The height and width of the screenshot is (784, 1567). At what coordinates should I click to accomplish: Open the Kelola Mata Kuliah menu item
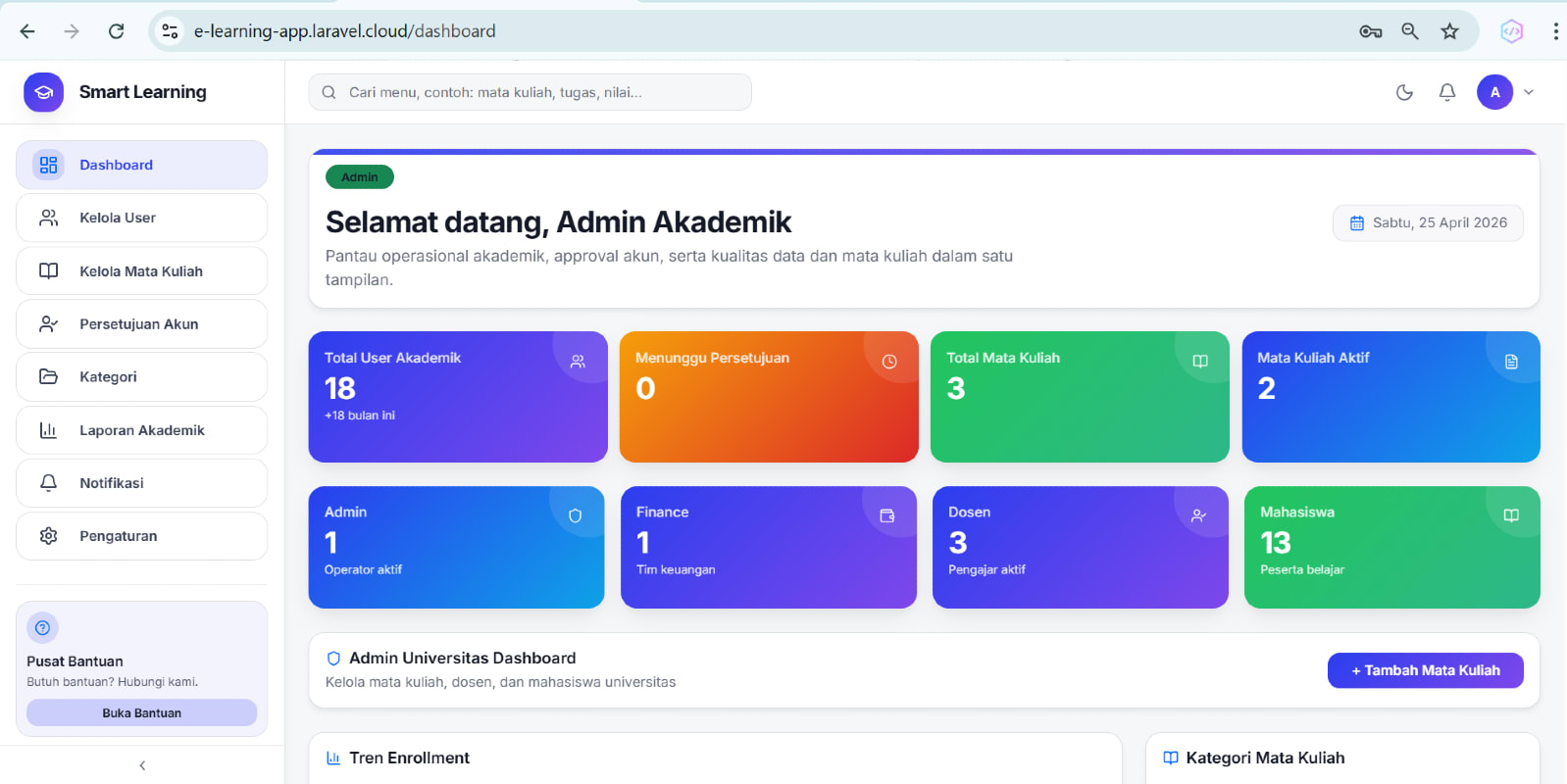coord(141,270)
